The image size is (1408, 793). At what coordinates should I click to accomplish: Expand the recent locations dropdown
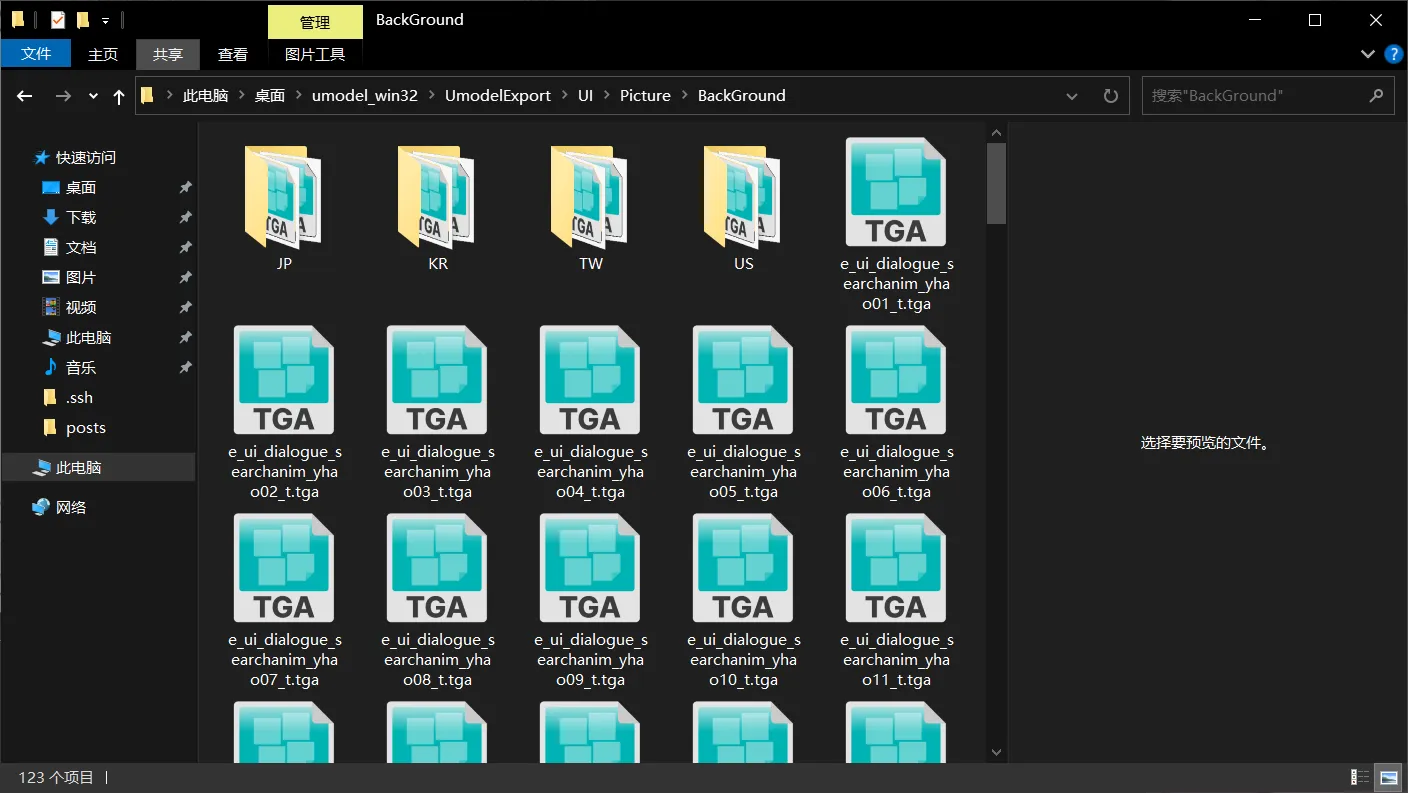[x=94, y=96]
